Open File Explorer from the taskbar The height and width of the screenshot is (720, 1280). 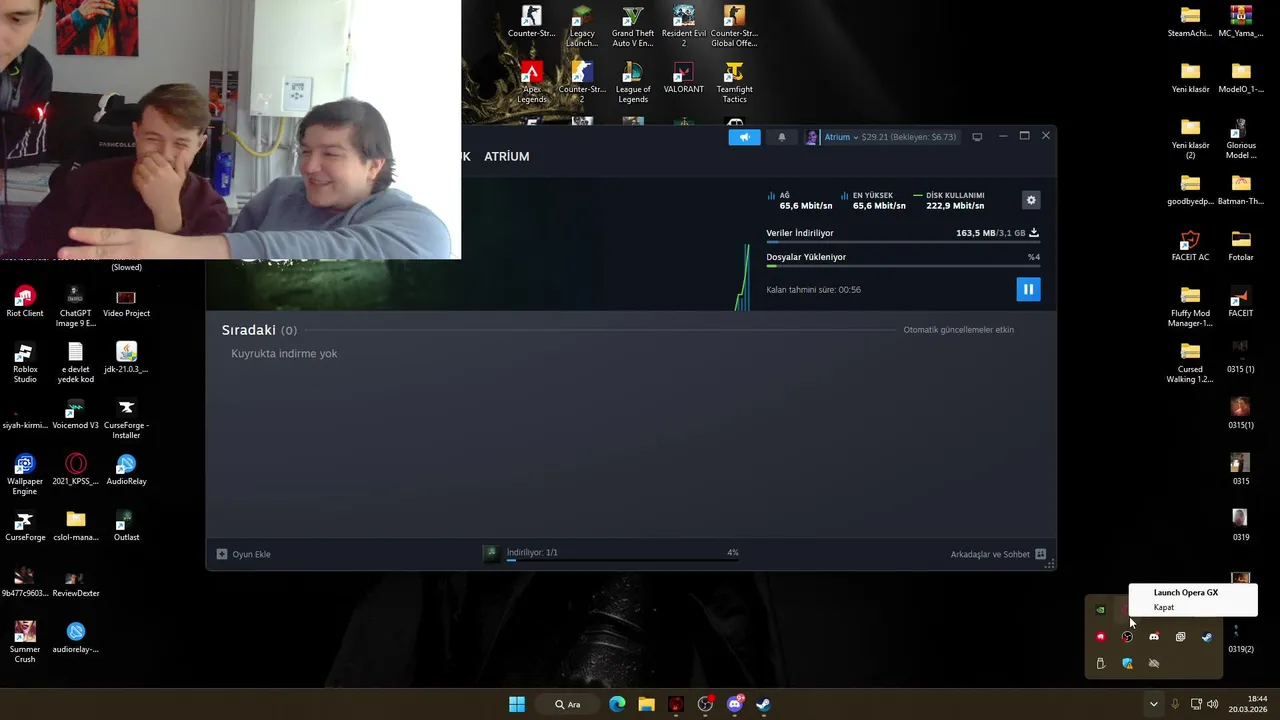click(646, 704)
